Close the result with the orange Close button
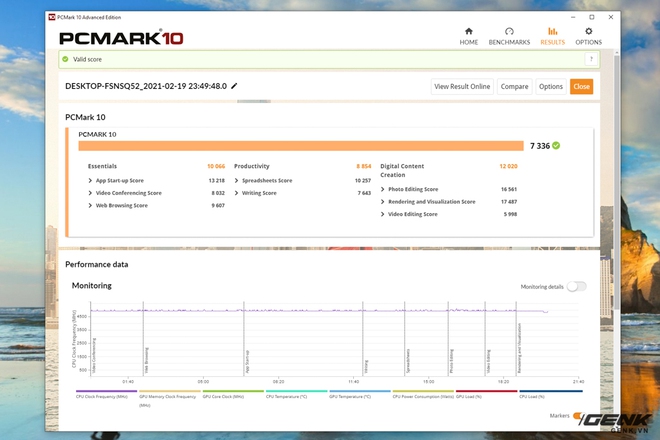Image resolution: width=660 pixels, height=440 pixels. tap(581, 86)
